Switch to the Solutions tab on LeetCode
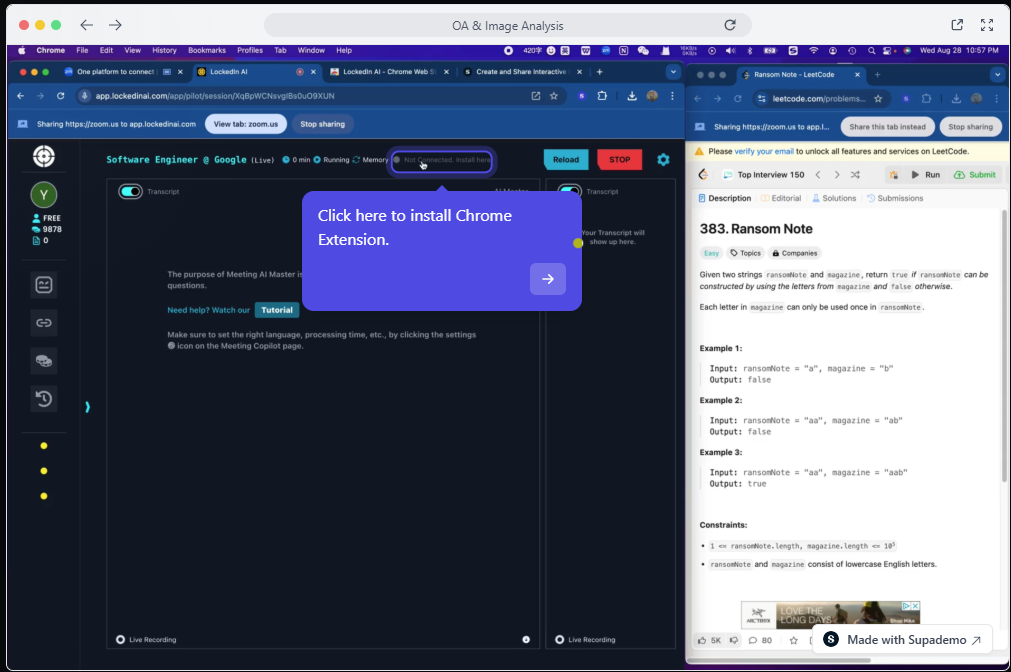The height and width of the screenshot is (672, 1011). tap(834, 199)
